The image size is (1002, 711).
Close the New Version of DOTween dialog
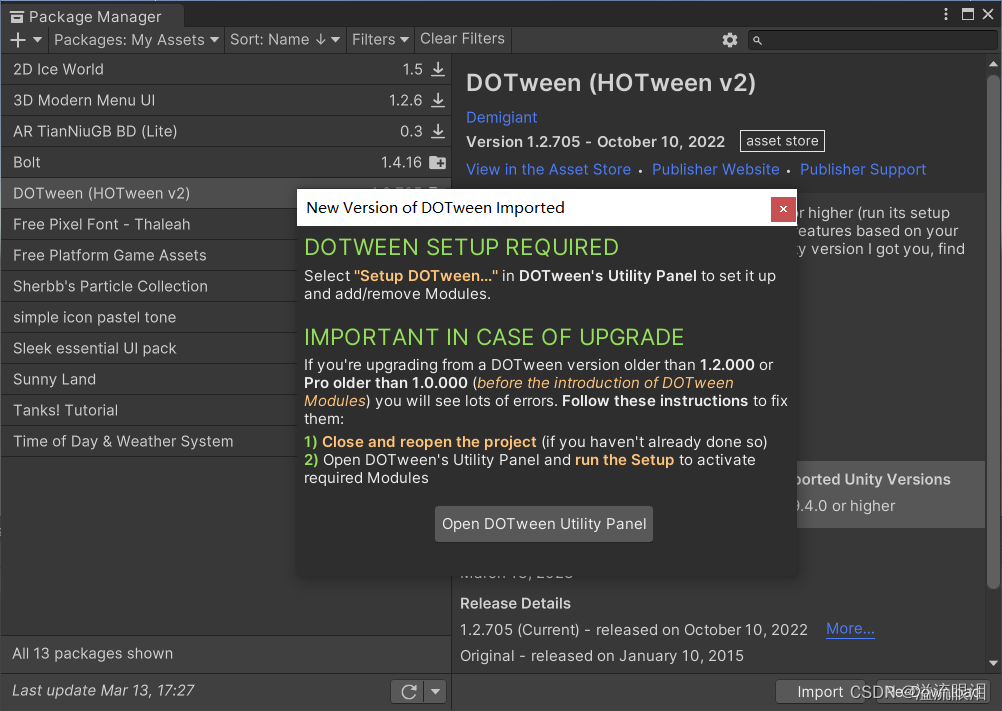[x=783, y=209]
